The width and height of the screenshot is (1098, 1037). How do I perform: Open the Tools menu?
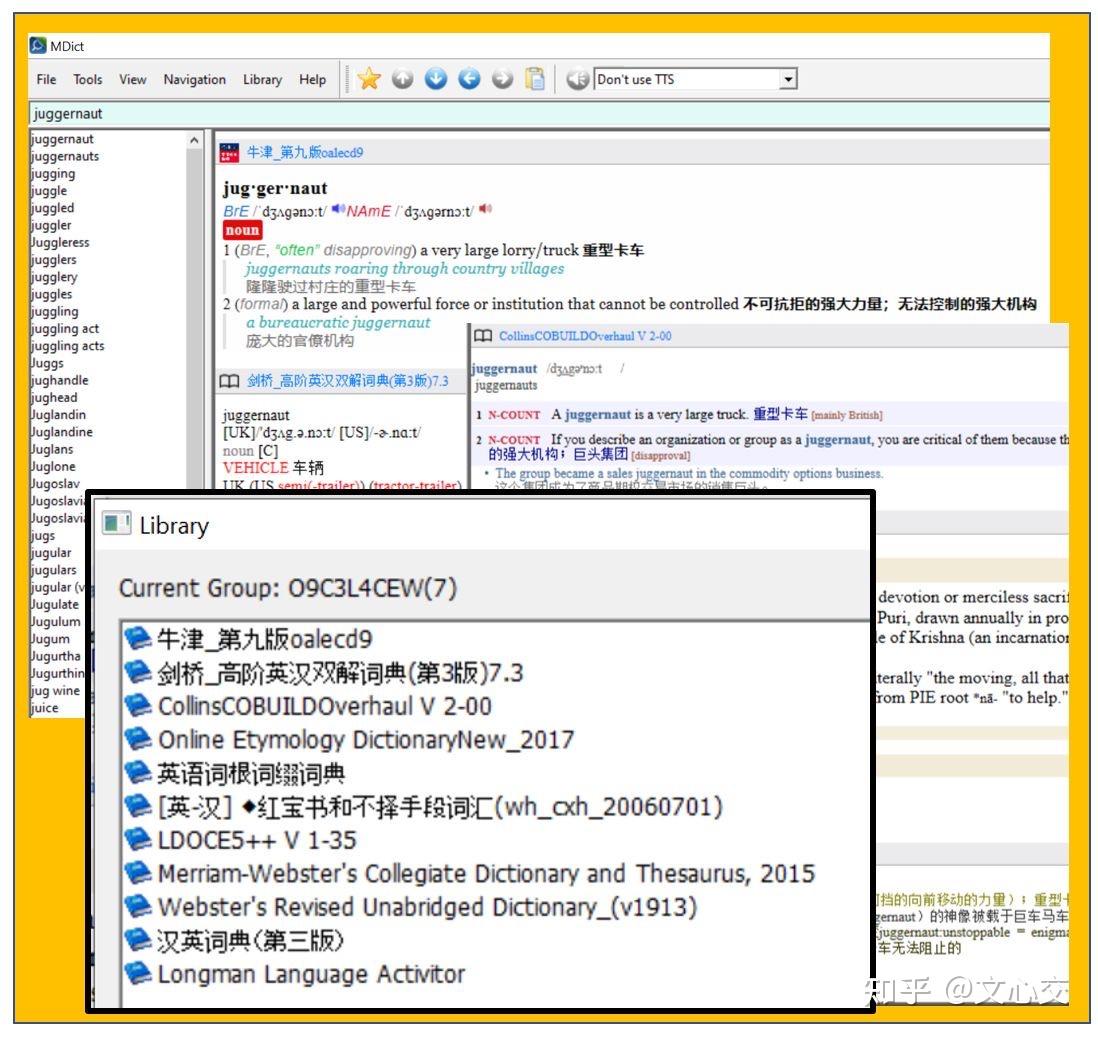click(88, 79)
